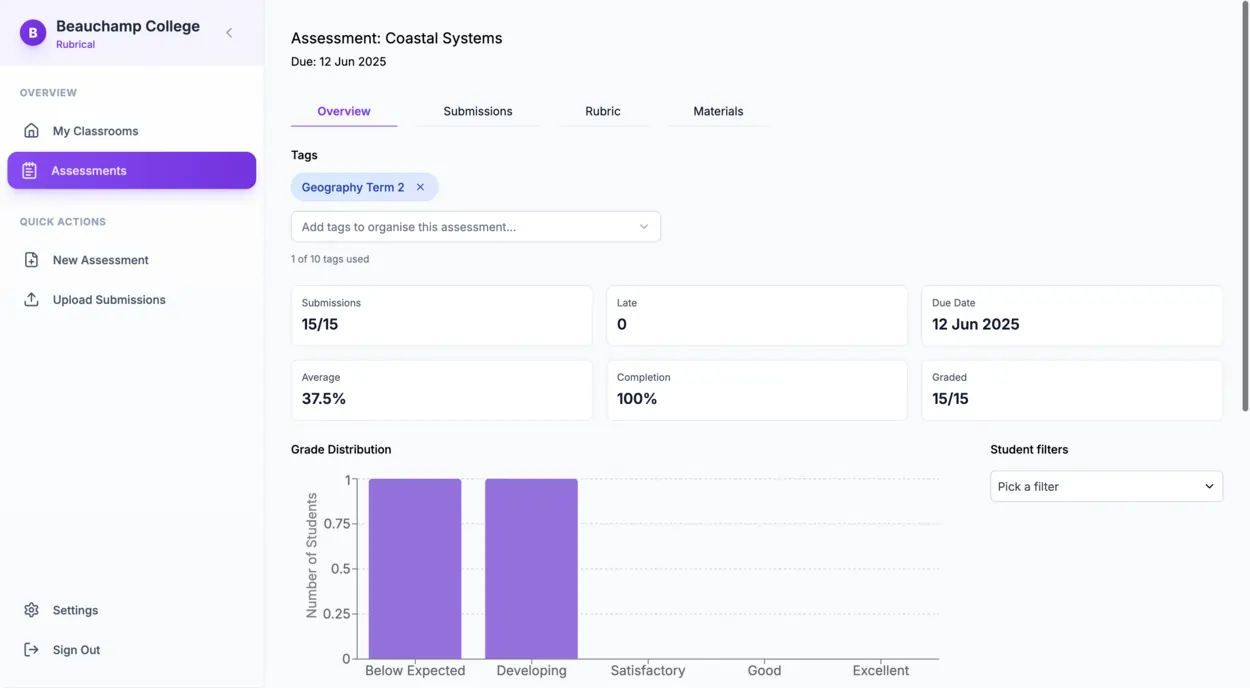The width and height of the screenshot is (1250, 688).
Task: Collapse the sidebar with the chevron
Action: pyautogui.click(x=229, y=33)
